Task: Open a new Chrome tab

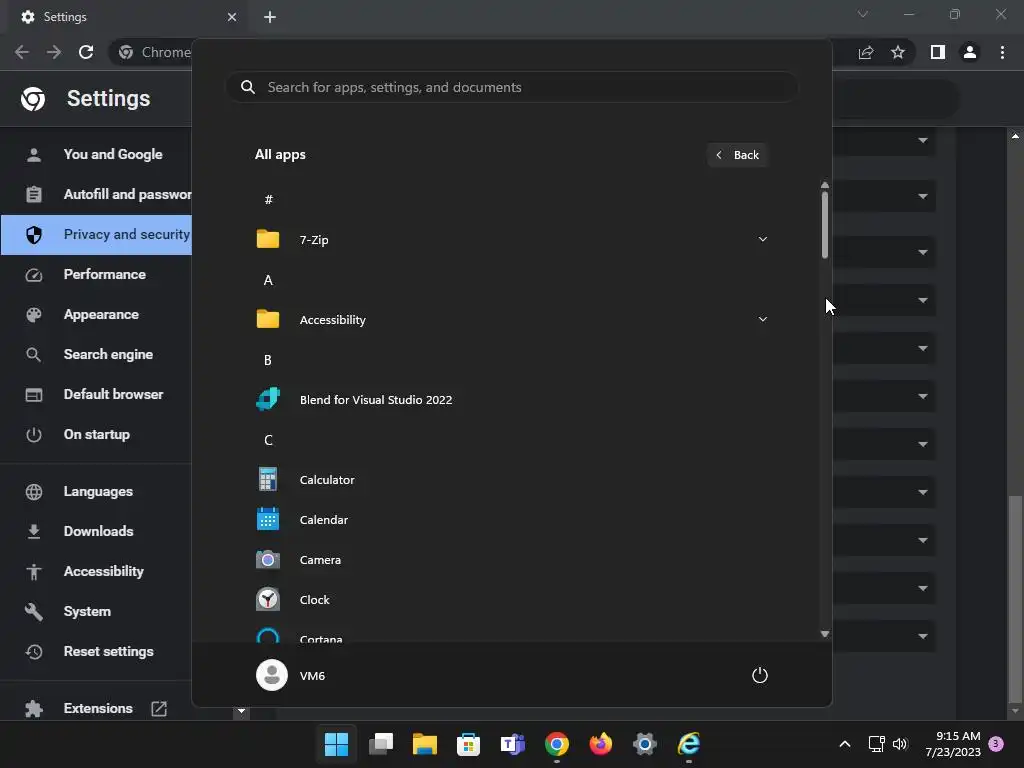Action: pyautogui.click(x=270, y=17)
